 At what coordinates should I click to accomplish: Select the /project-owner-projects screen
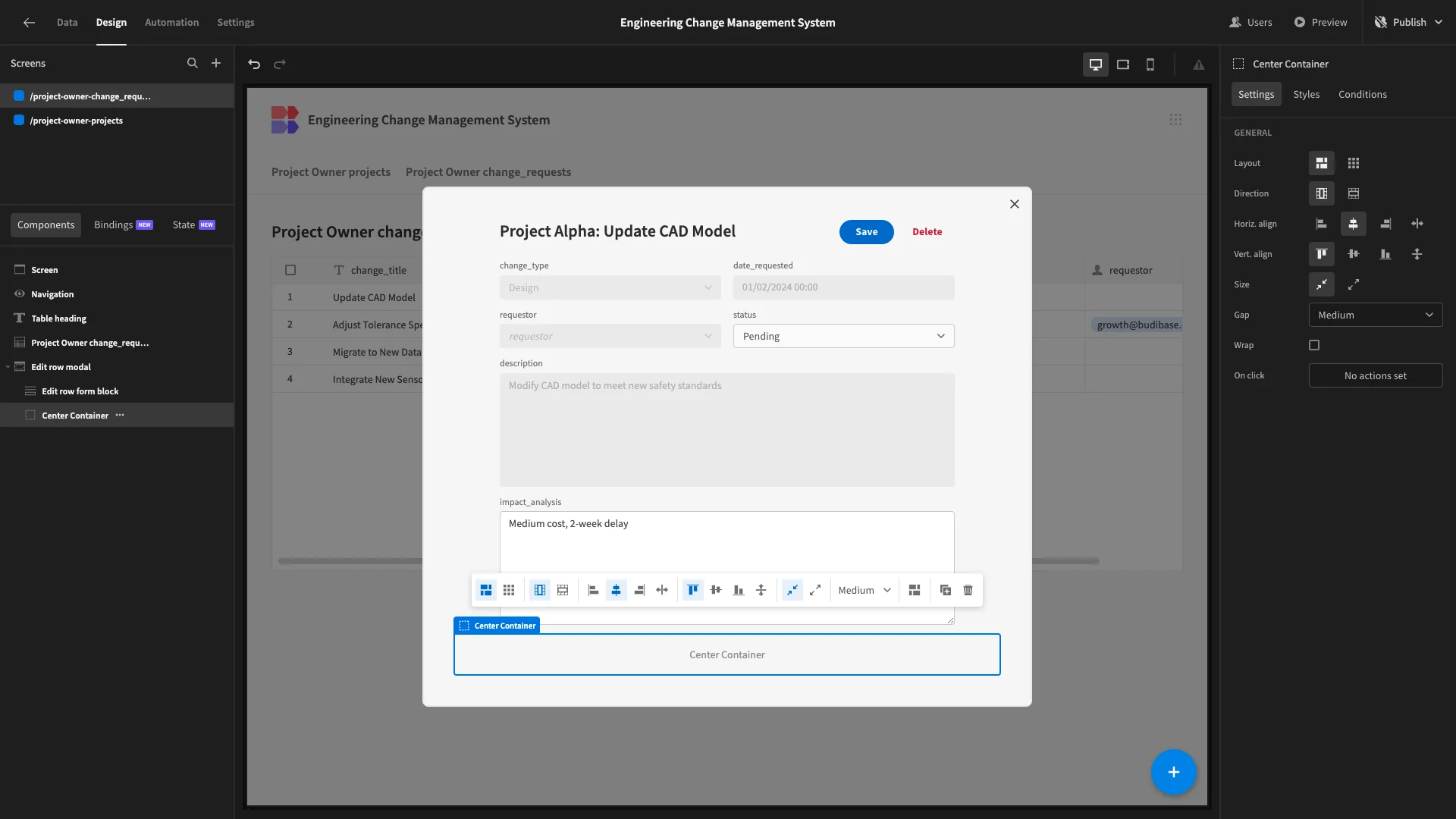pyautogui.click(x=117, y=121)
